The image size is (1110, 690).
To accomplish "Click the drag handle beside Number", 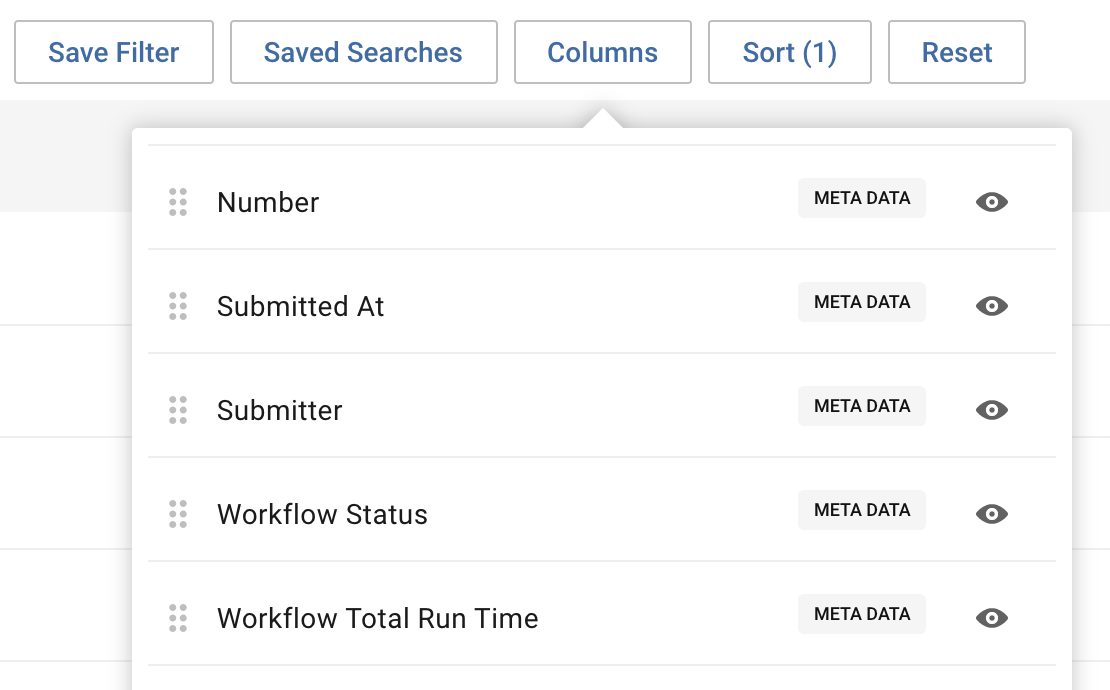I will 178,202.
